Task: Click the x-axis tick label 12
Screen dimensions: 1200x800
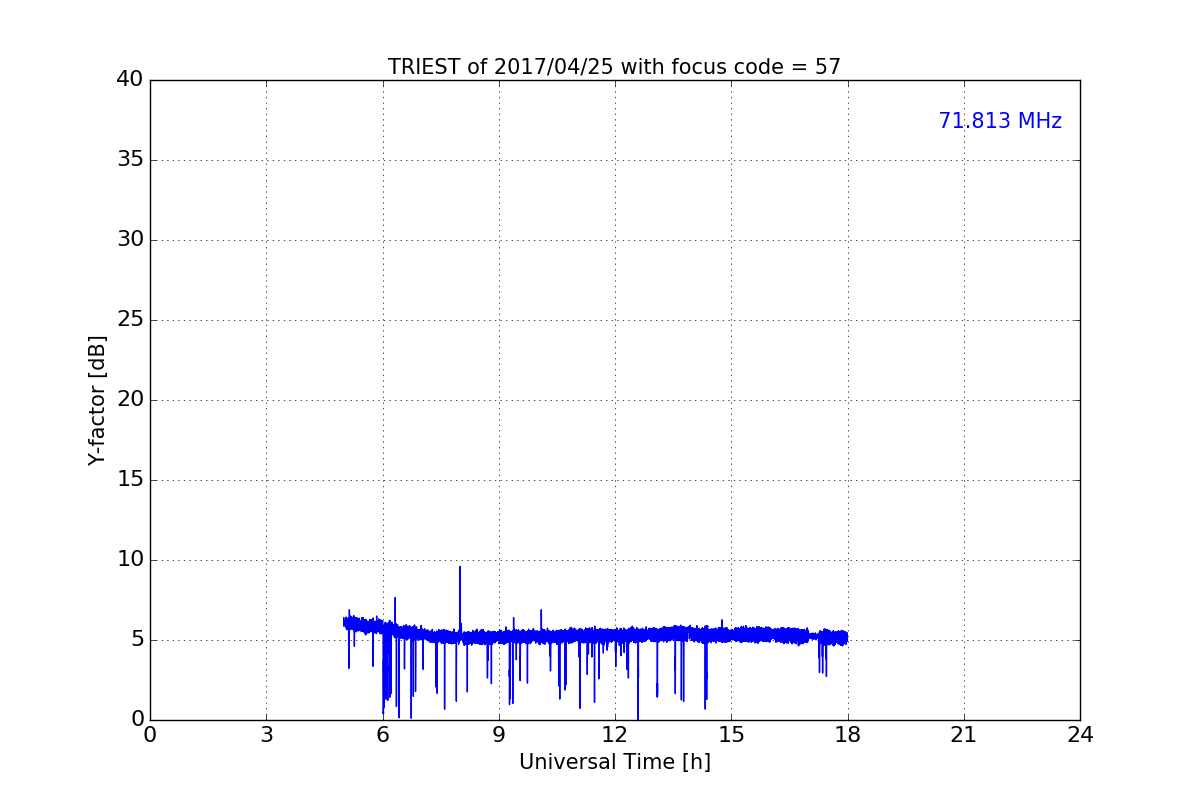Action: pyautogui.click(x=615, y=735)
